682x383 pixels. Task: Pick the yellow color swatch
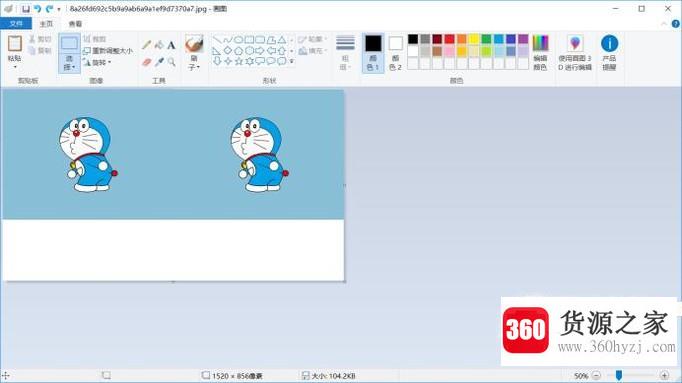(474, 39)
